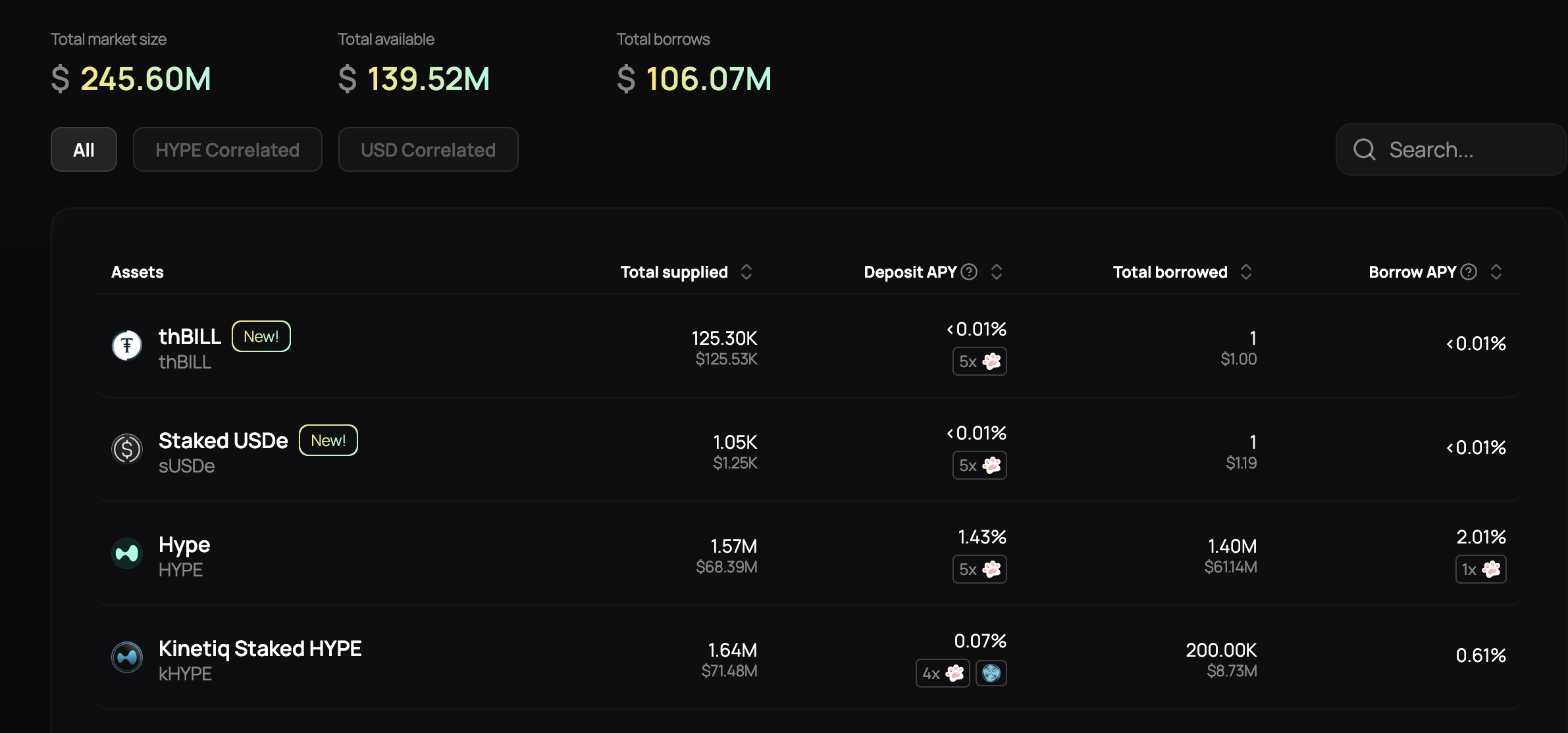
Task: Click Hype borrow 1x points badge
Action: (x=1480, y=569)
